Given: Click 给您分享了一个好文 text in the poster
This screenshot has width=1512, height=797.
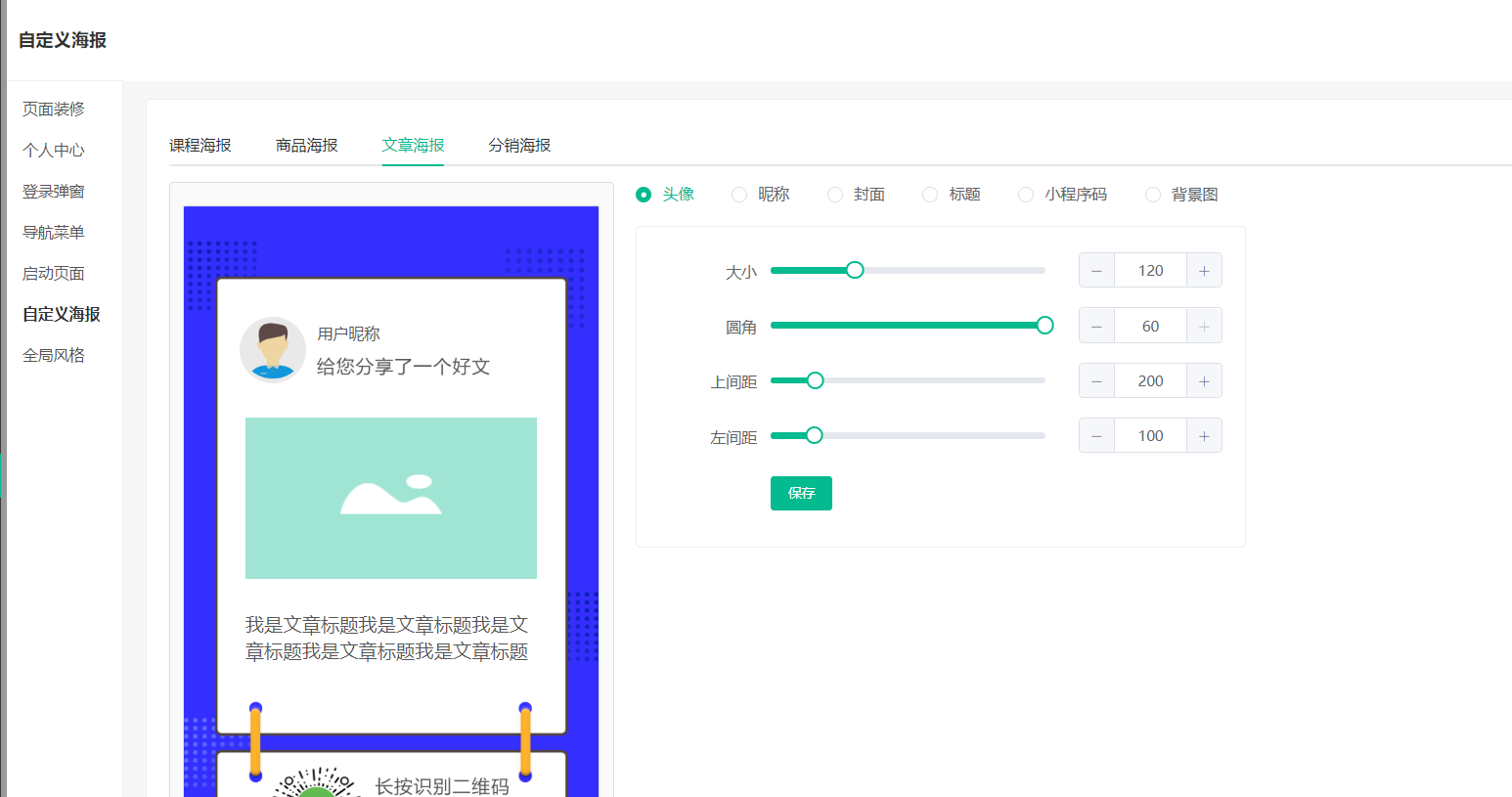Looking at the screenshot, I should click(x=403, y=367).
